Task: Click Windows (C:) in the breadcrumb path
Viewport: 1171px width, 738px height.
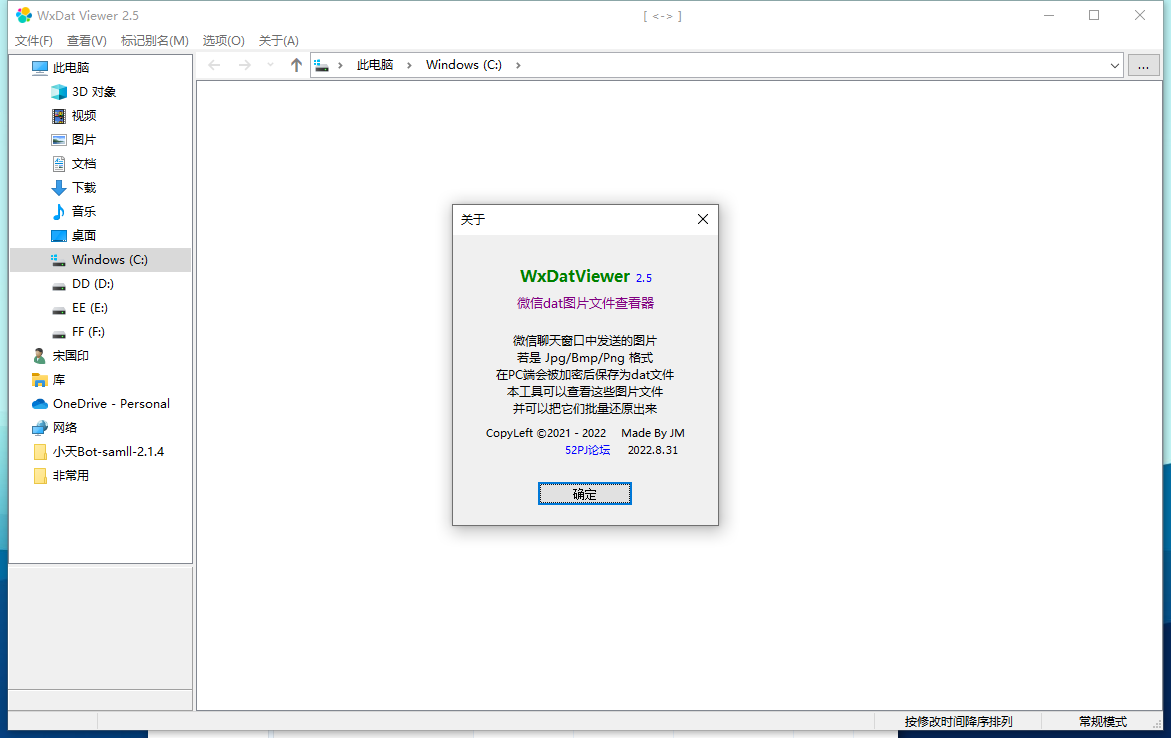Action: pyautogui.click(x=464, y=65)
